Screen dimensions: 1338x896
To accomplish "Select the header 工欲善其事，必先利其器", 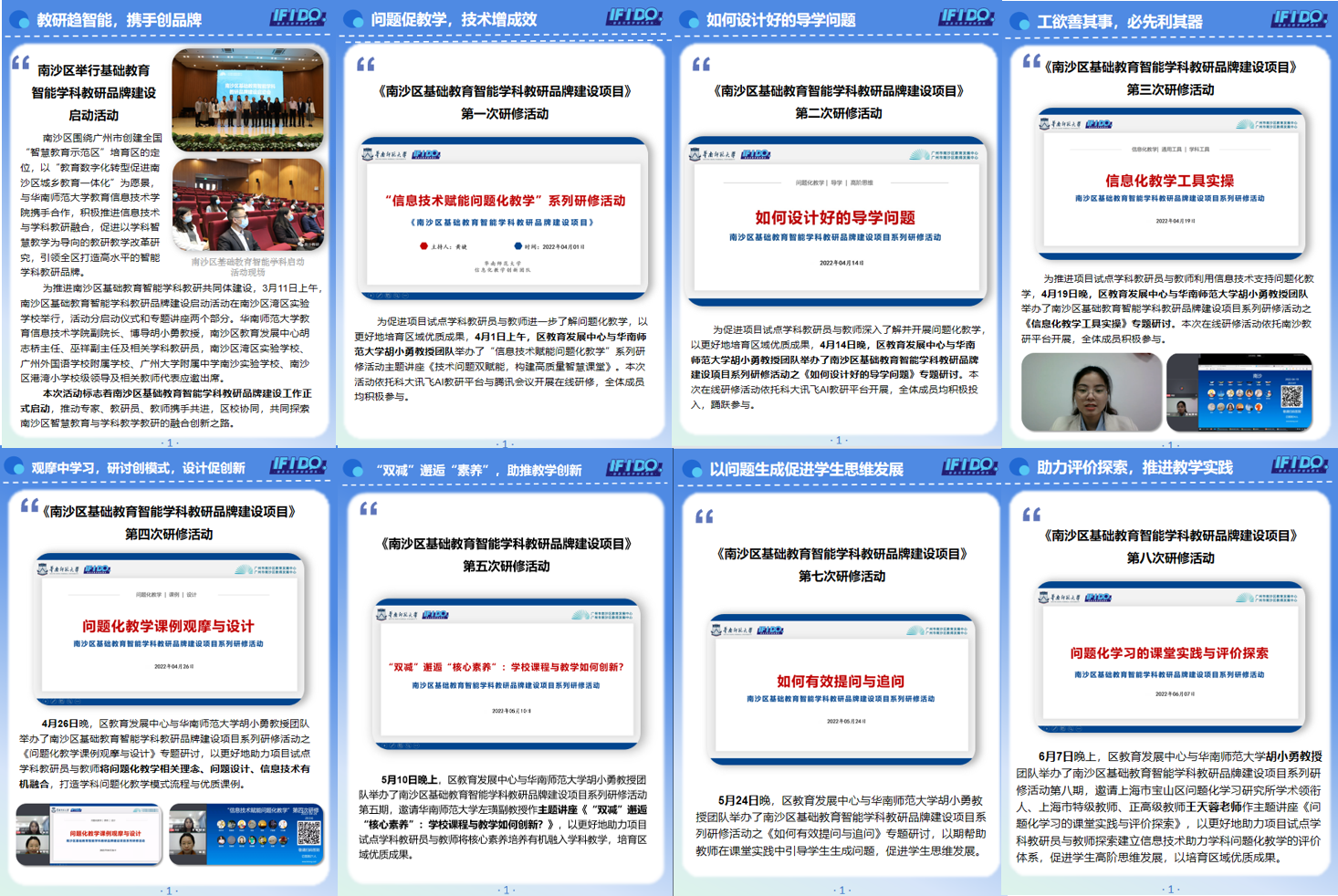I will point(1120,20).
